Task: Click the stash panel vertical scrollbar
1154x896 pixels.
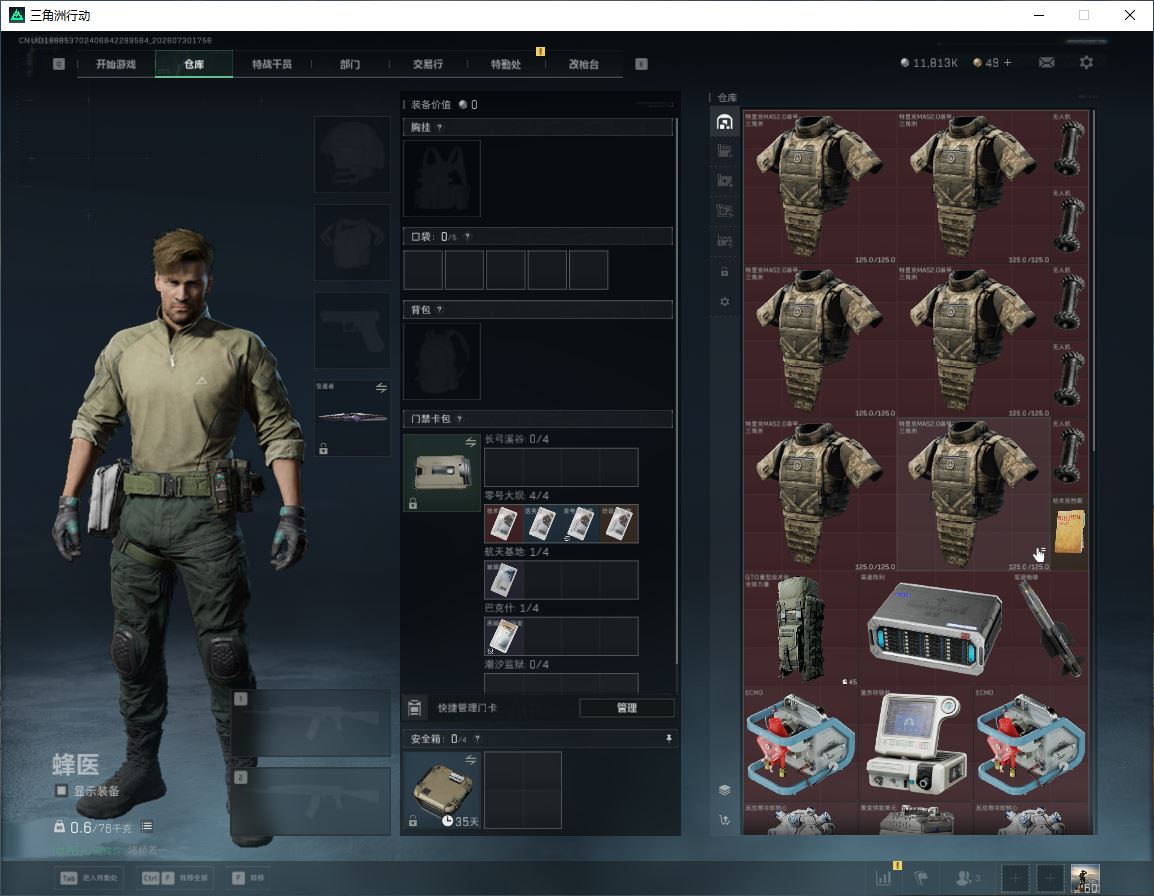Action: 1093,280
